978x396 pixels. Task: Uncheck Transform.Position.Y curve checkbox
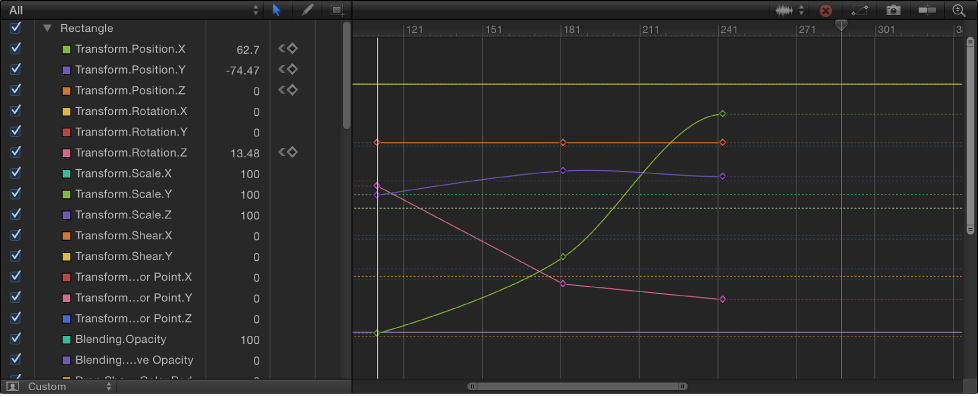coord(16,69)
